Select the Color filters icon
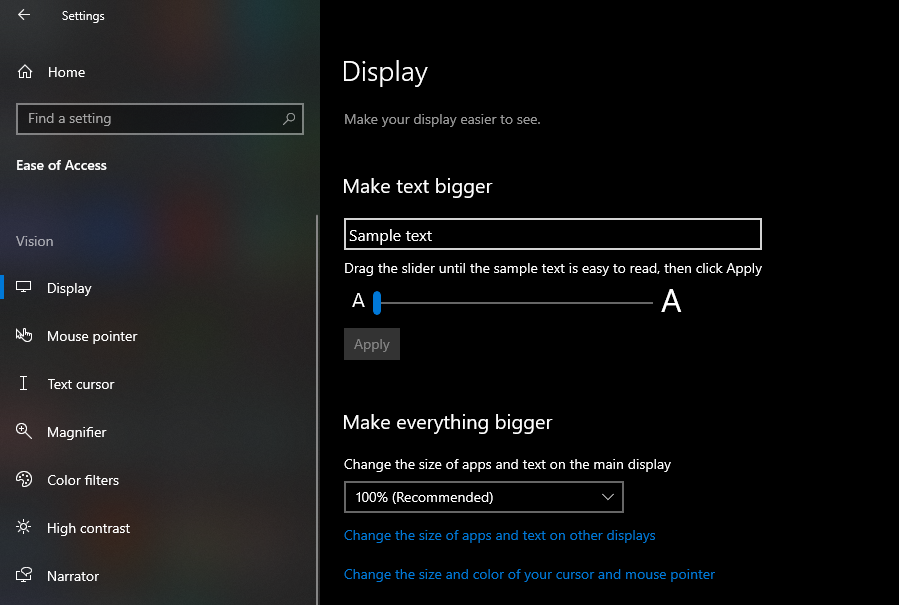 [22, 480]
